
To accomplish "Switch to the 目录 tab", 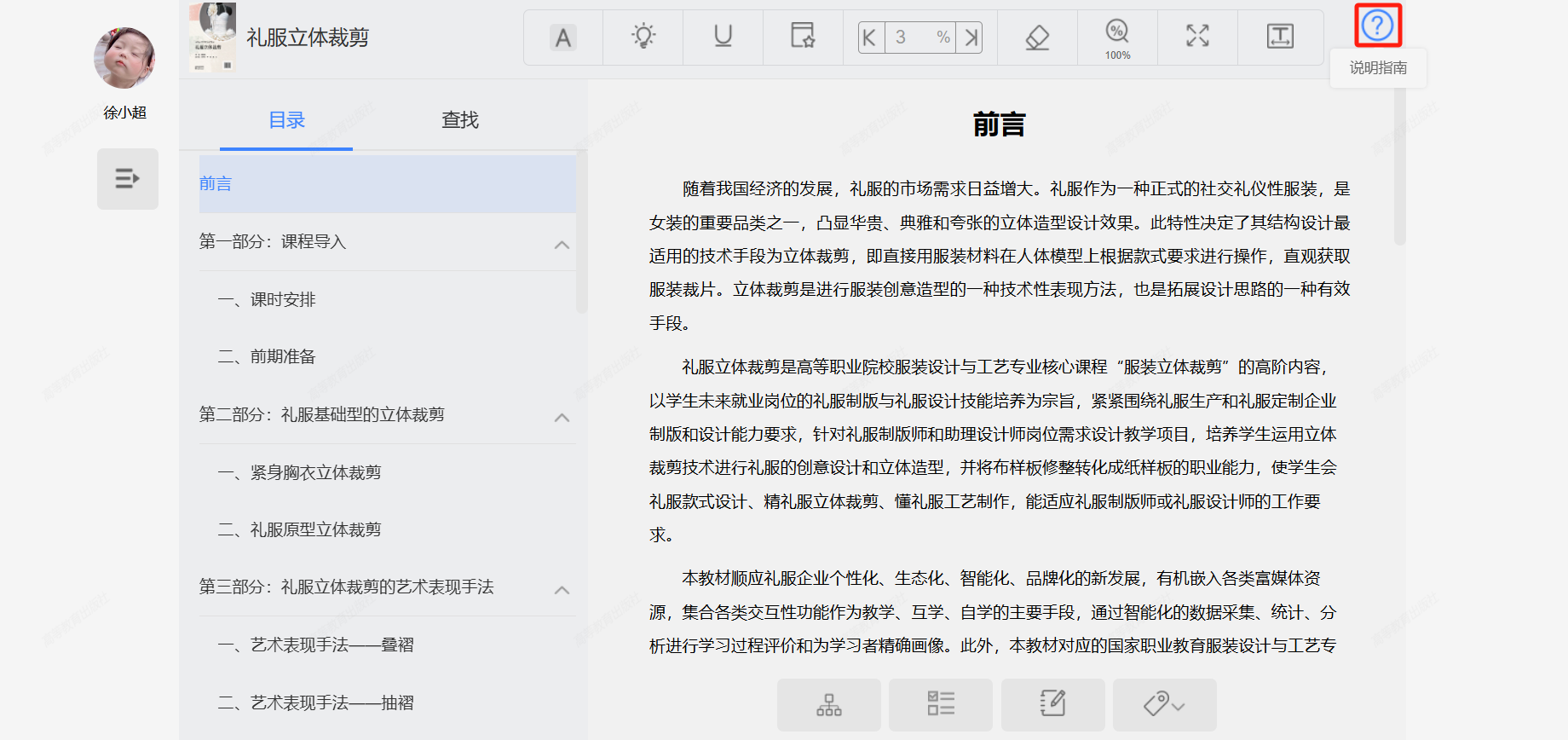I will click(286, 120).
